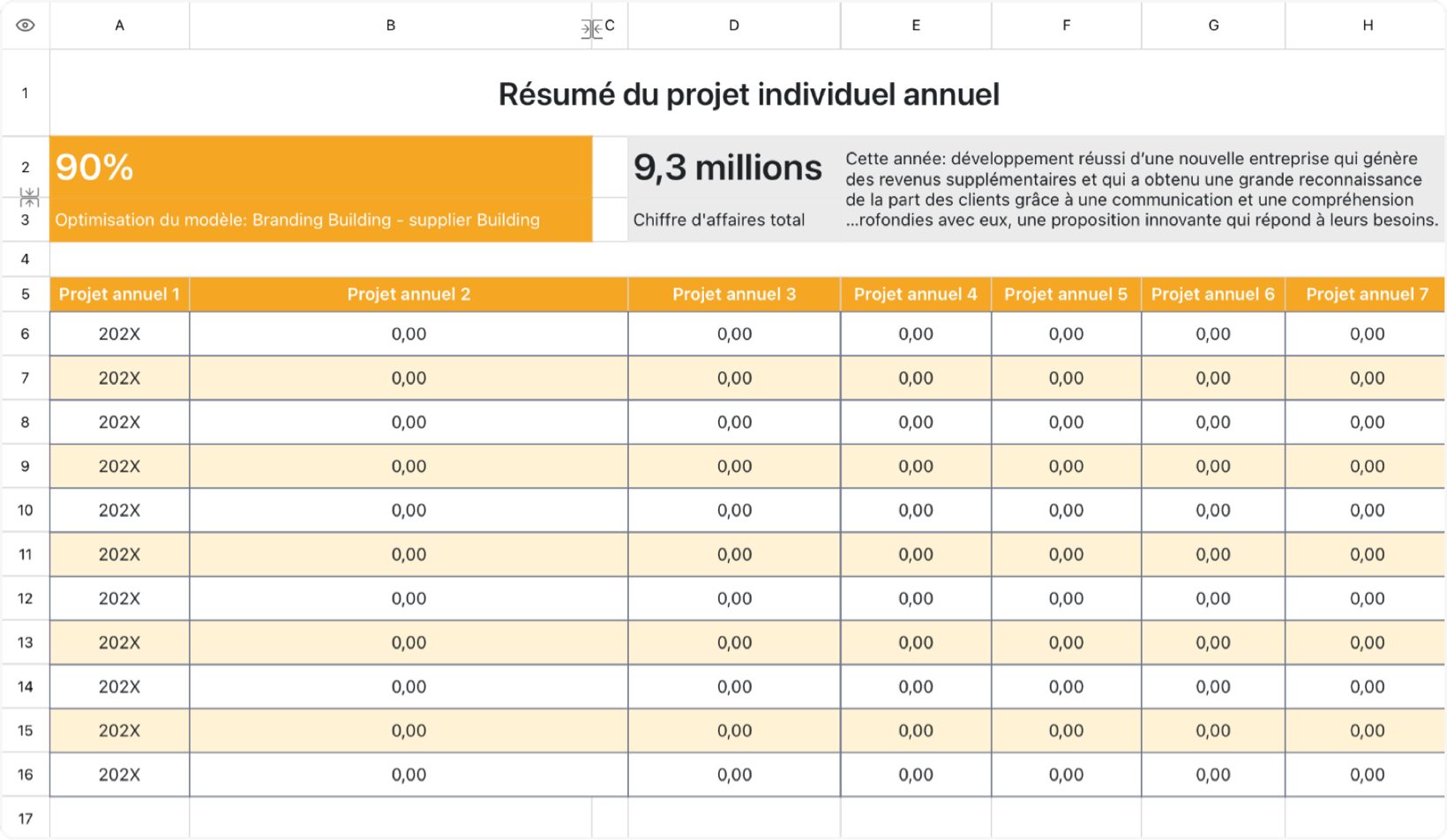
Task: Click the 'Optimisation du modèle' cell
Action: pos(321,220)
